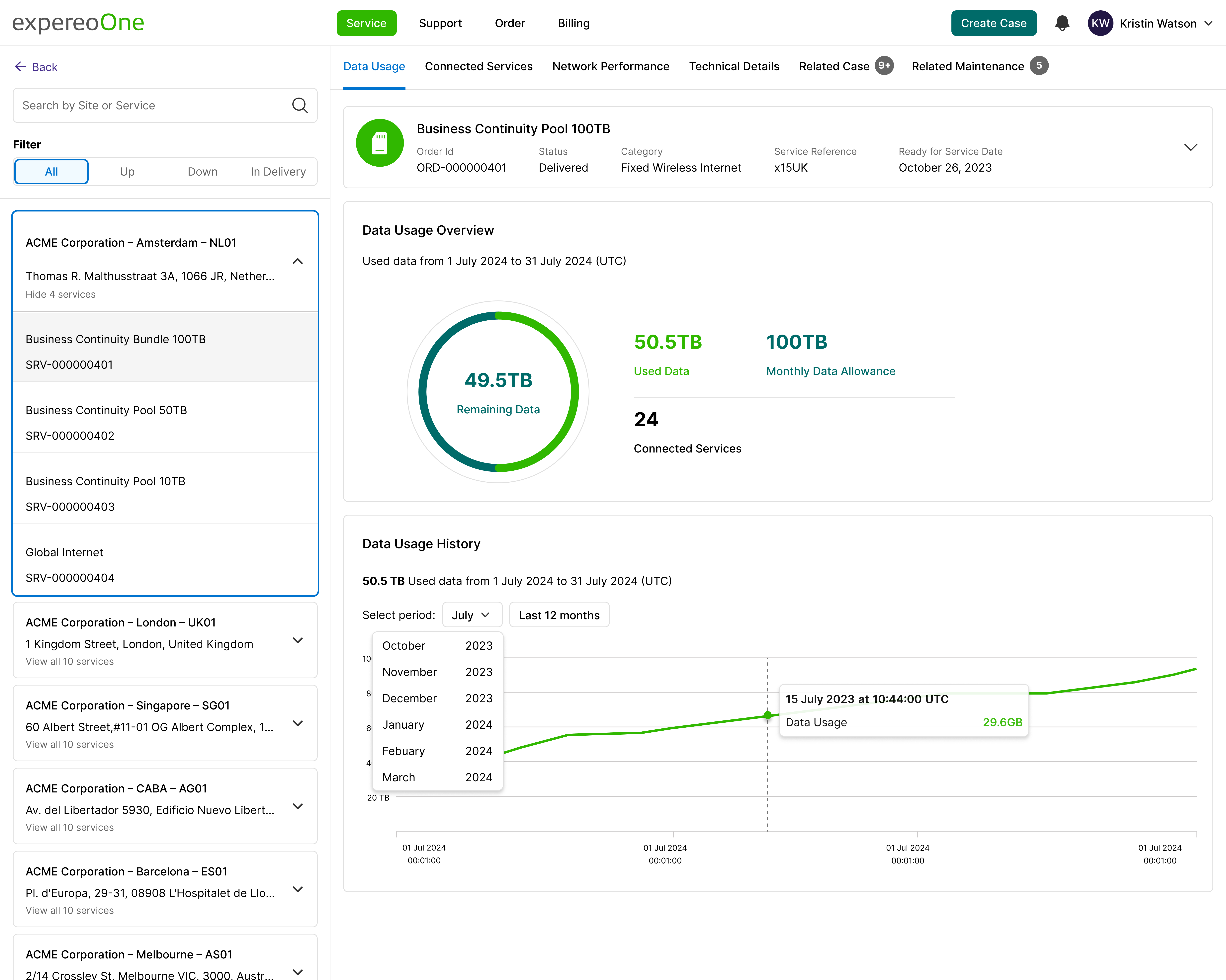
Task: Filter services by In Delivery
Action: pyautogui.click(x=278, y=172)
